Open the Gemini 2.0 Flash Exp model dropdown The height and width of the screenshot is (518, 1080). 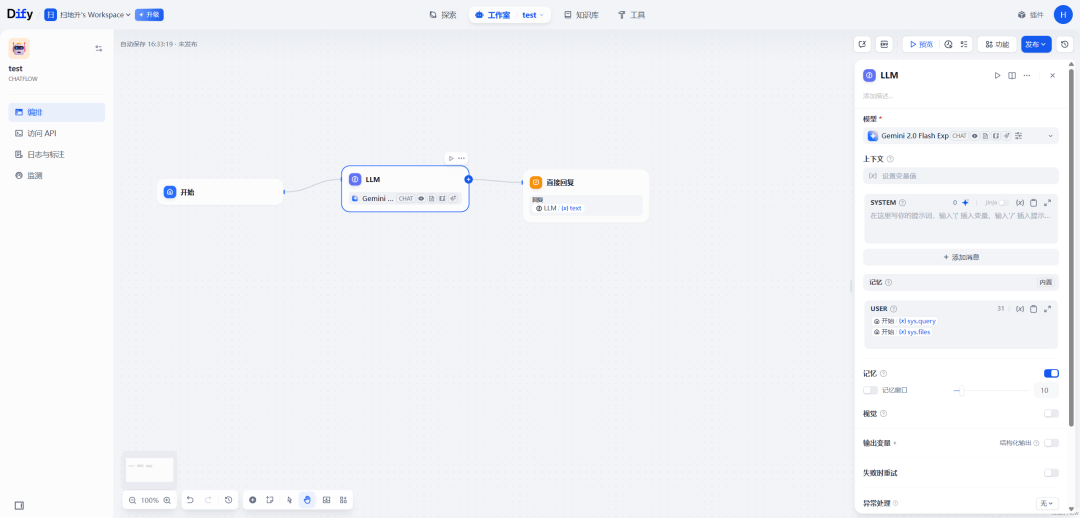[x=960, y=136]
